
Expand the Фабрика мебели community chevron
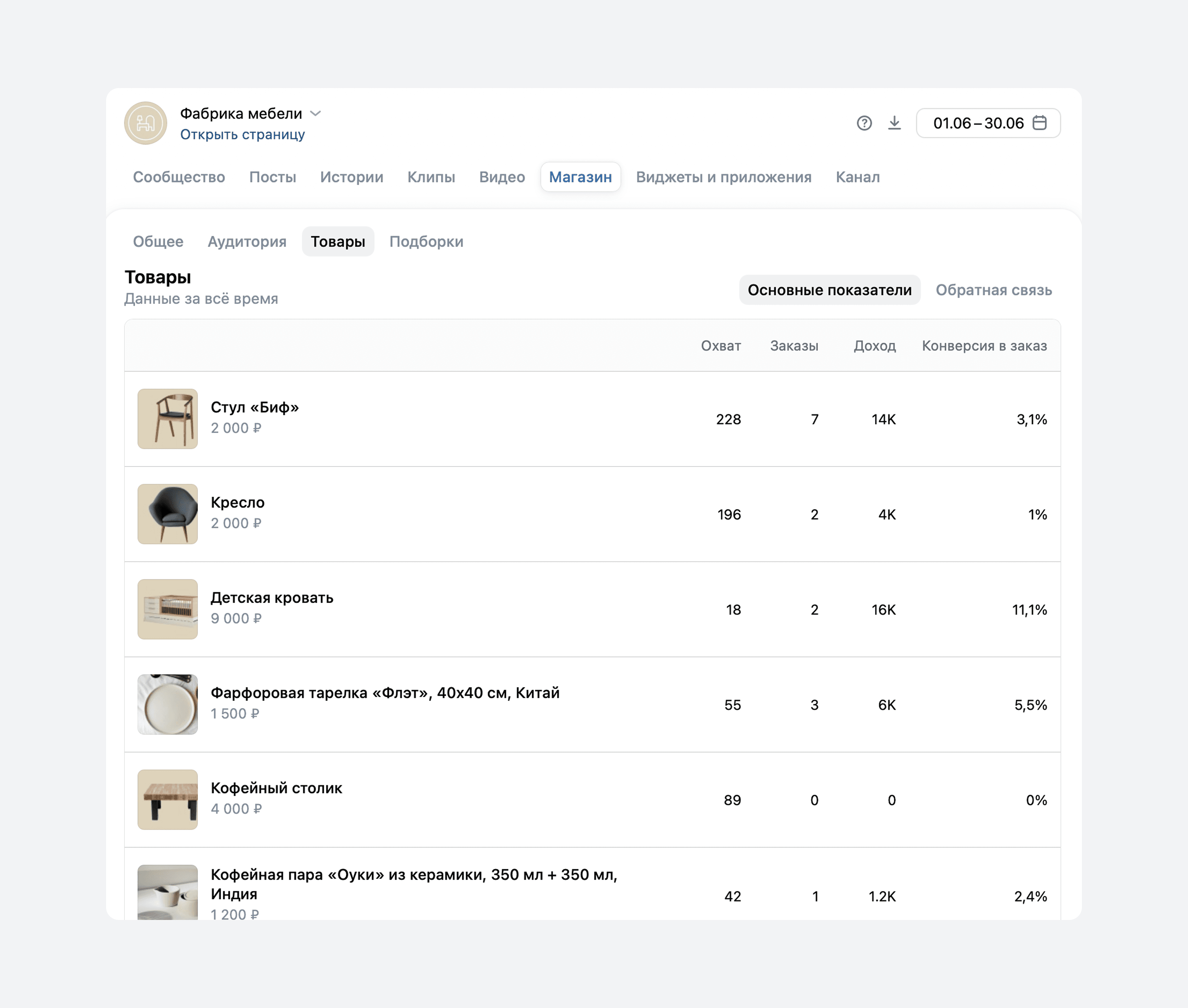(315, 113)
